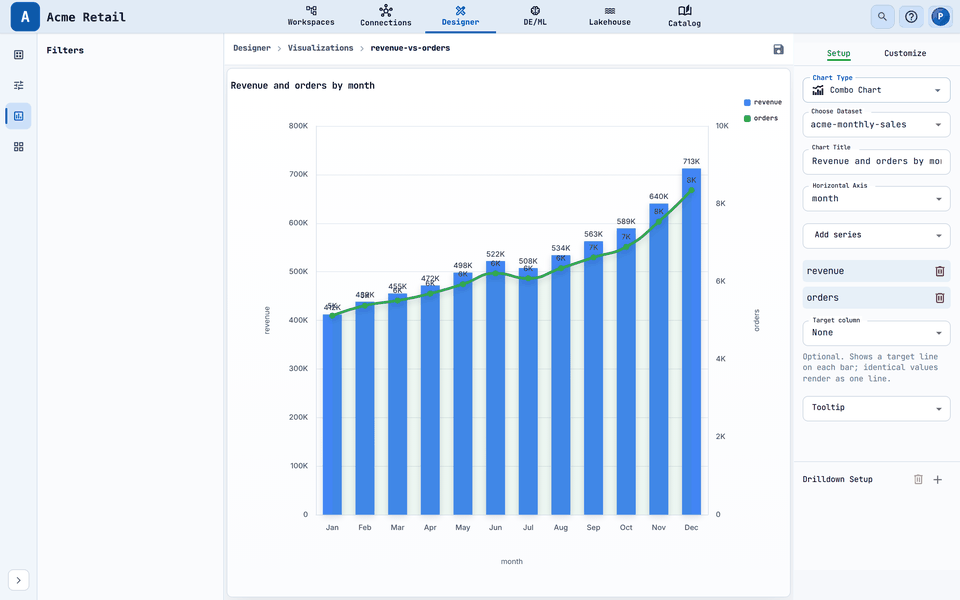The height and width of the screenshot is (600, 960).
Task: Click the '713K' data label
Action: point(691,162)
